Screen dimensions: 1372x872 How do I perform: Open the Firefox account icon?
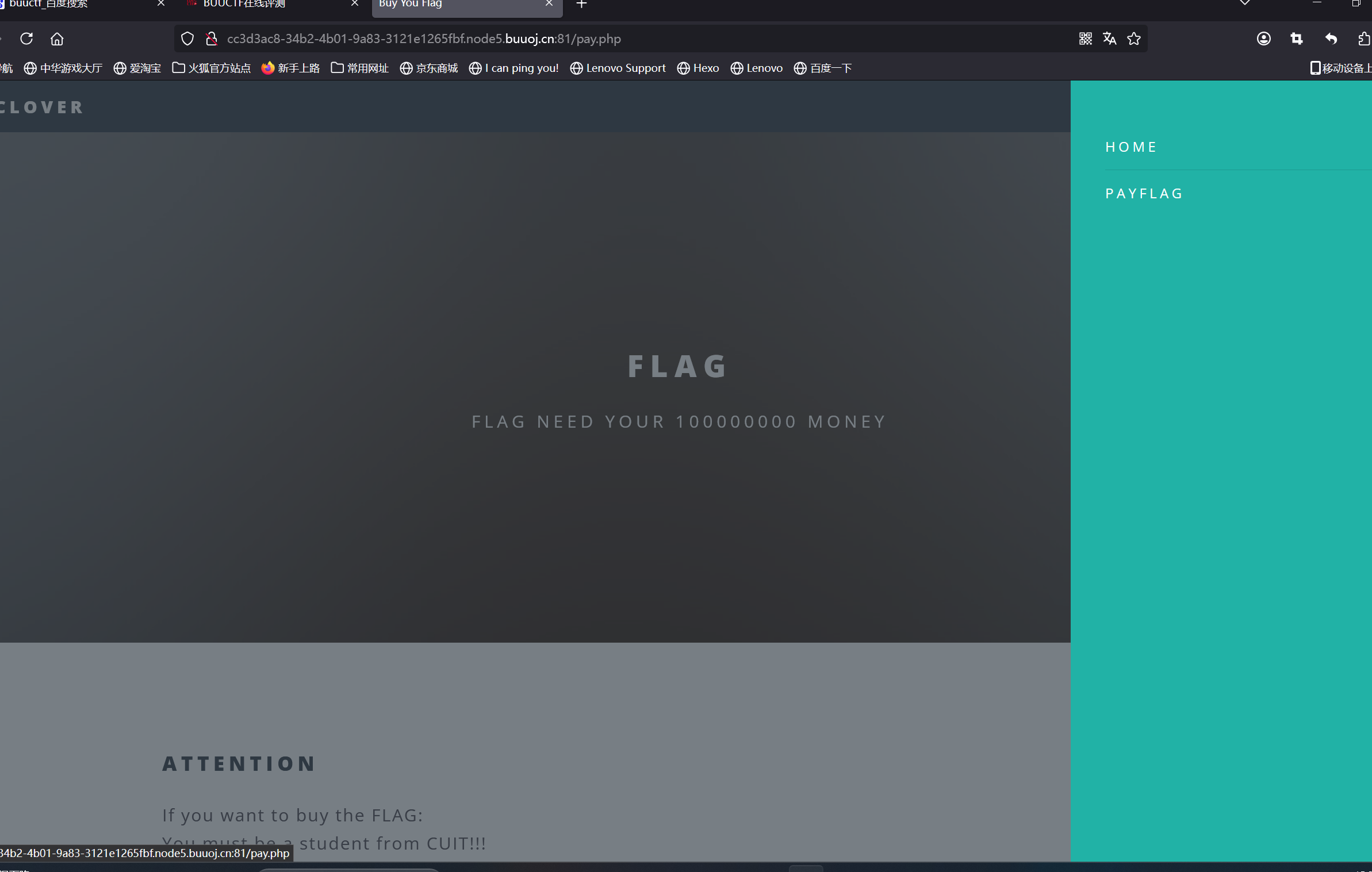pos(1263,39)
